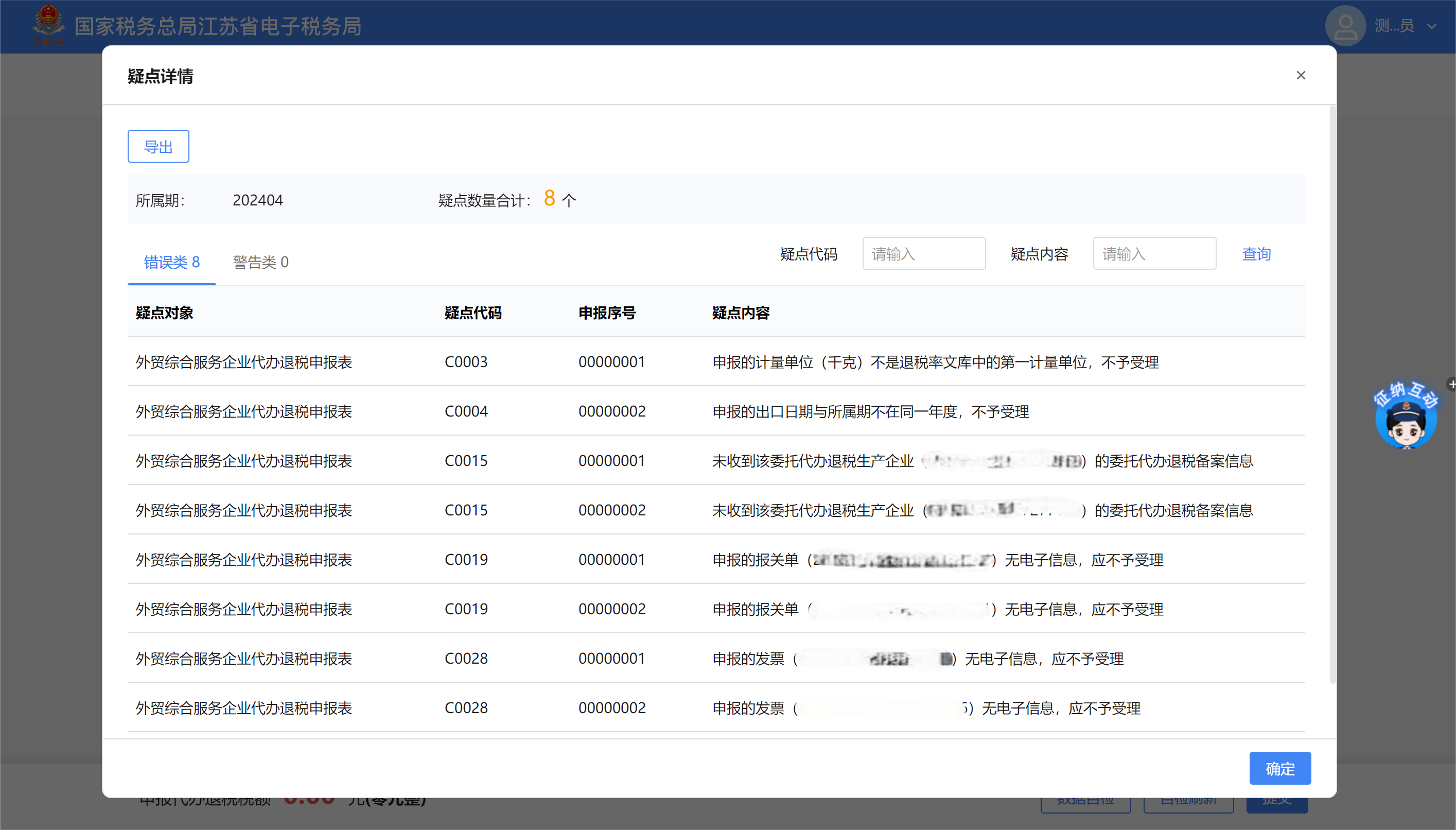
Task: Click the 导出 export button
Action: click(x=159, y=147)
